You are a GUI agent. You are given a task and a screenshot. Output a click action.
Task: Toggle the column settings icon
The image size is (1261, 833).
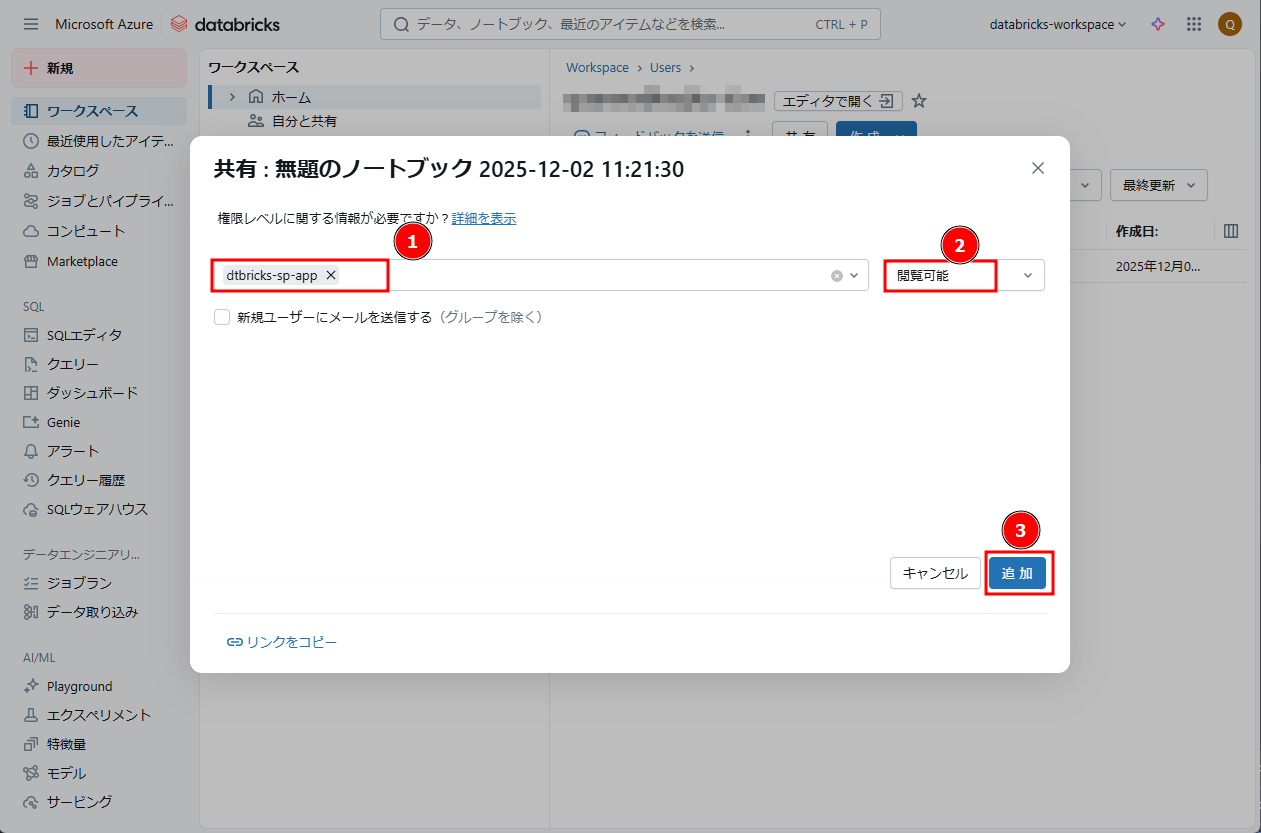pos(1231,231)
